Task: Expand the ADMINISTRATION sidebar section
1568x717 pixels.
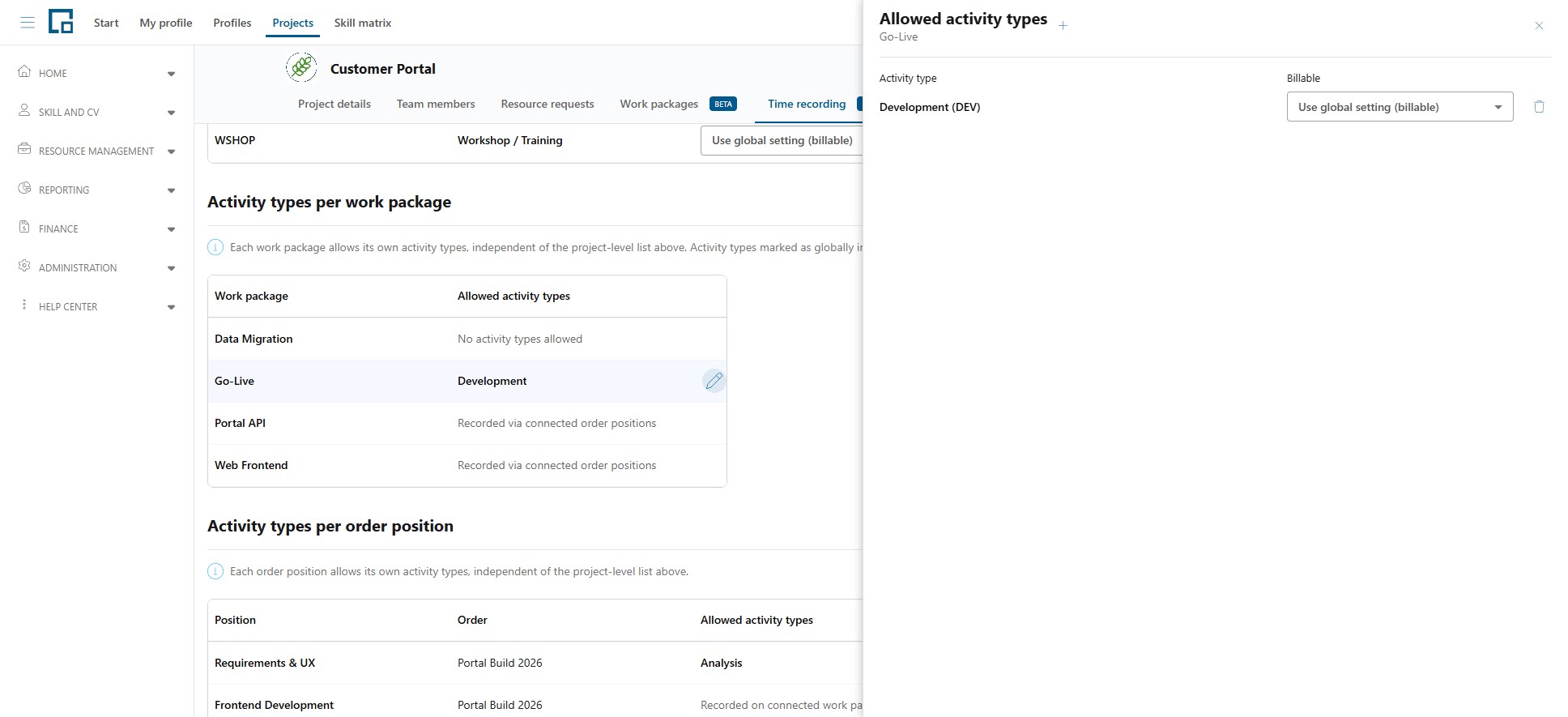Action: click(171, 268)
